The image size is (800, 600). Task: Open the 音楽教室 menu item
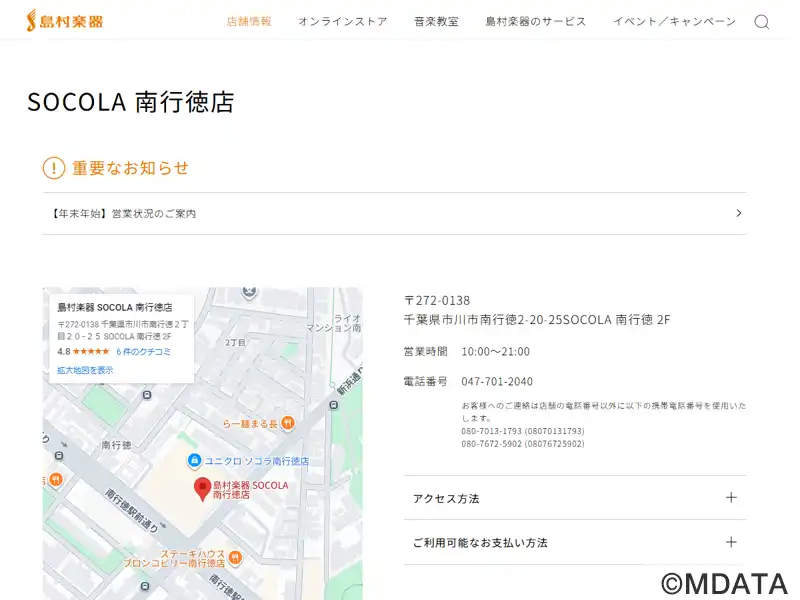click(x=436, y=21)
